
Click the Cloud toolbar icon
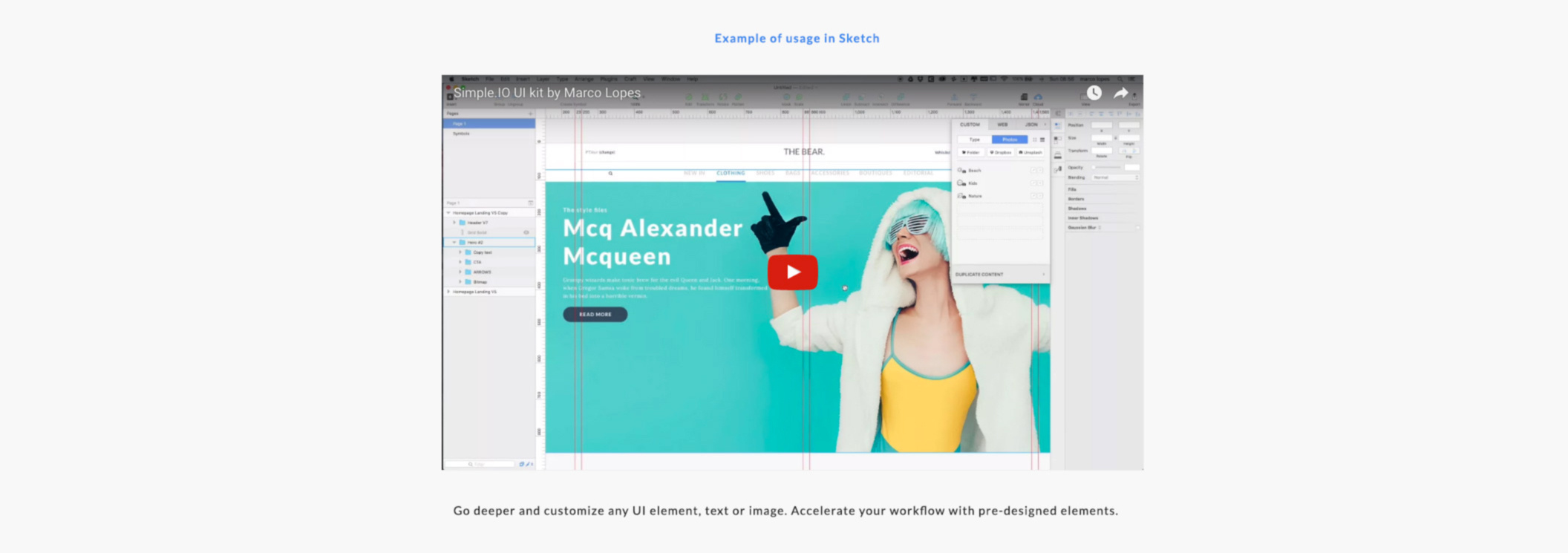click(x=1038, y=97)
